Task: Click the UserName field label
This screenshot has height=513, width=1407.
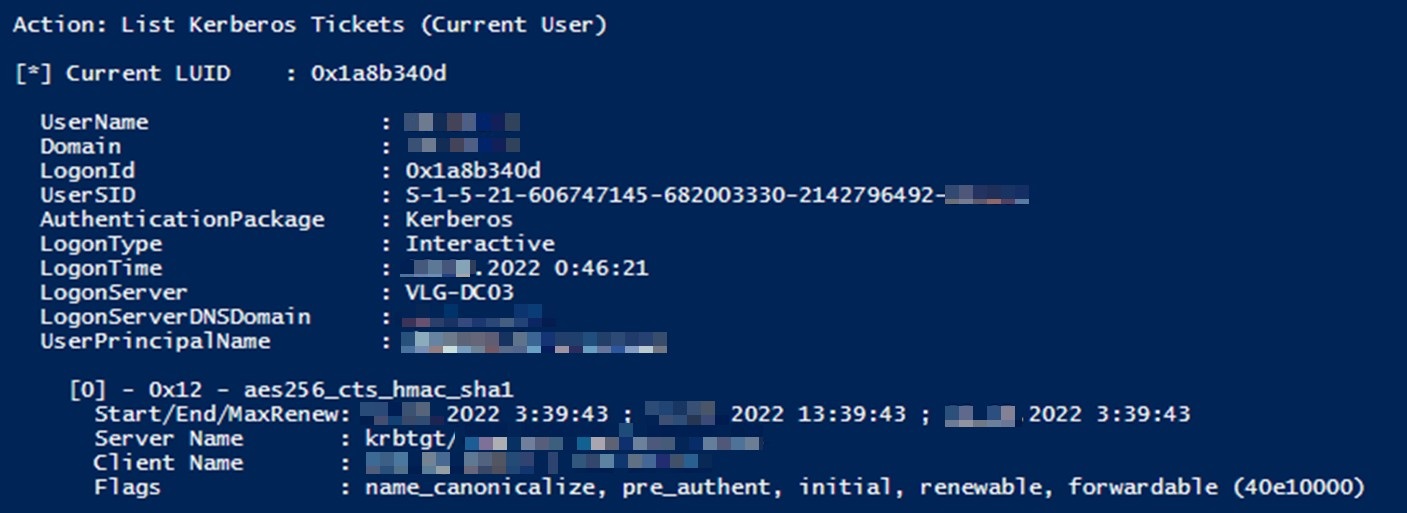Action: click(94, 122)
